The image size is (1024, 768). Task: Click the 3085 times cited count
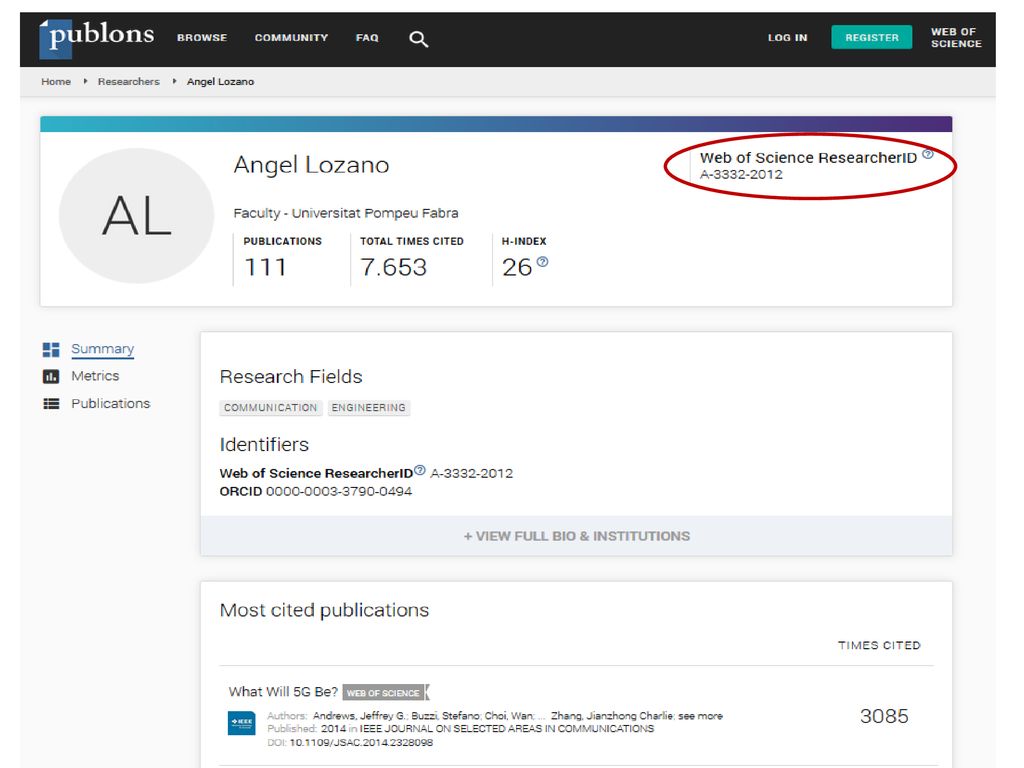[884, 716]
